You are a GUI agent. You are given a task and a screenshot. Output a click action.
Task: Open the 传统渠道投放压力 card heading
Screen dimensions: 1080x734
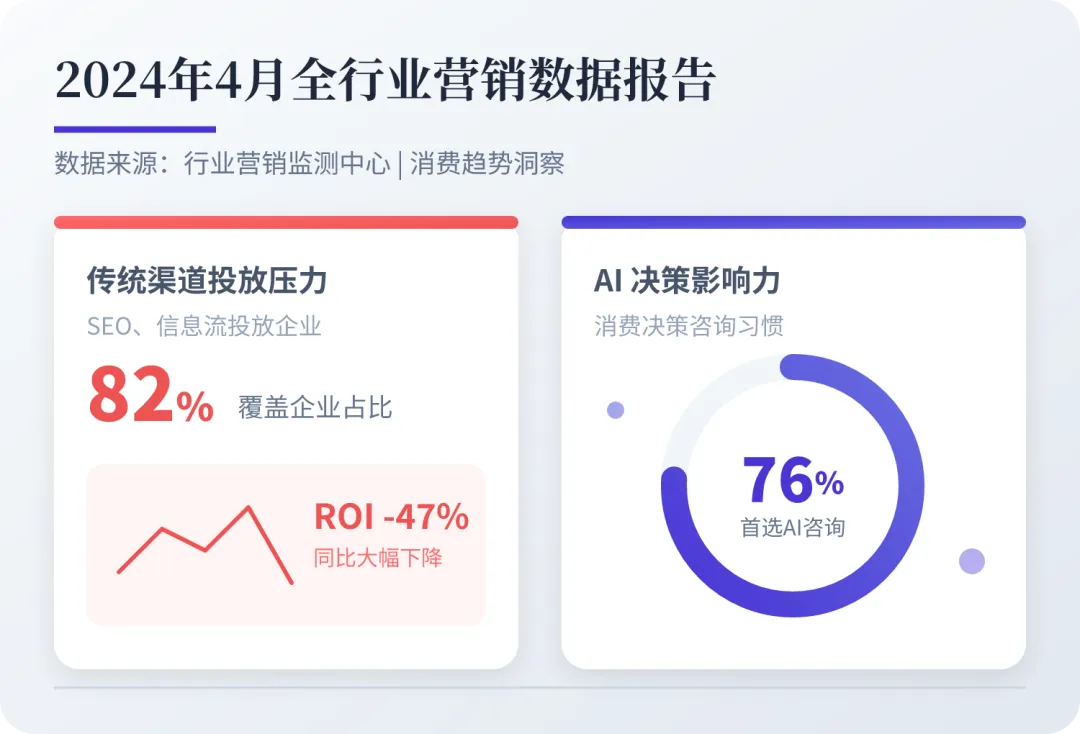click(x=207, y=281)
